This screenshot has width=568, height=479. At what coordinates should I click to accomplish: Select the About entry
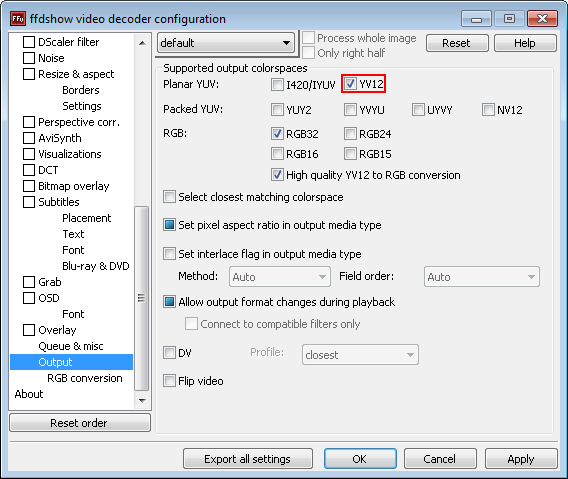29,394
